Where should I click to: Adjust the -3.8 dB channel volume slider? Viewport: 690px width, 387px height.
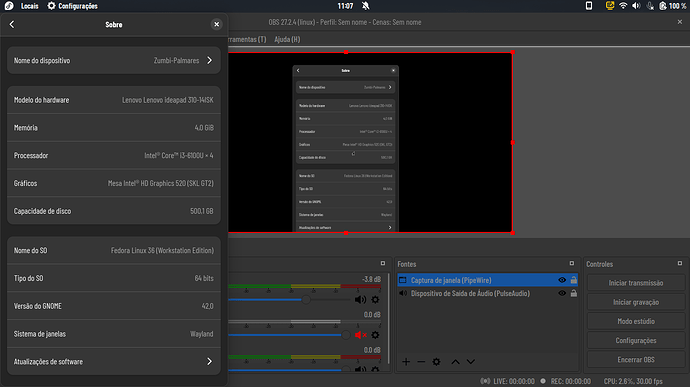306,300
